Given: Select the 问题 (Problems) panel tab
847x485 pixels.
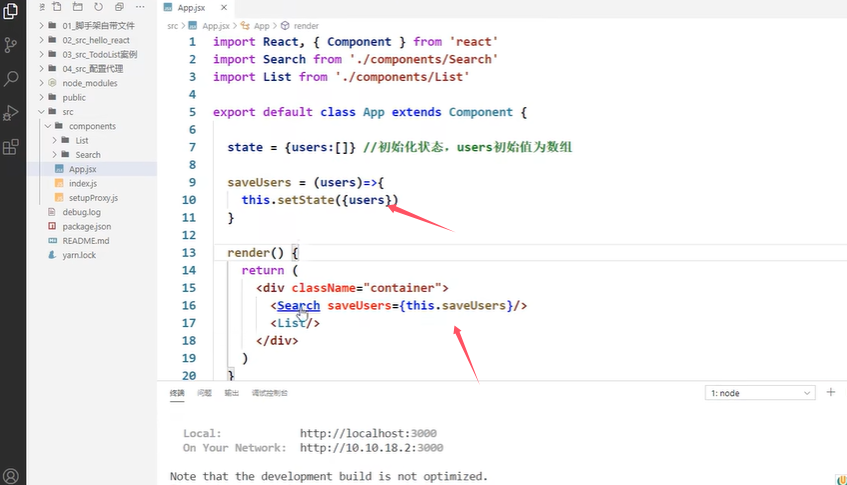Looking at the screenshot, I should point(204,393).
